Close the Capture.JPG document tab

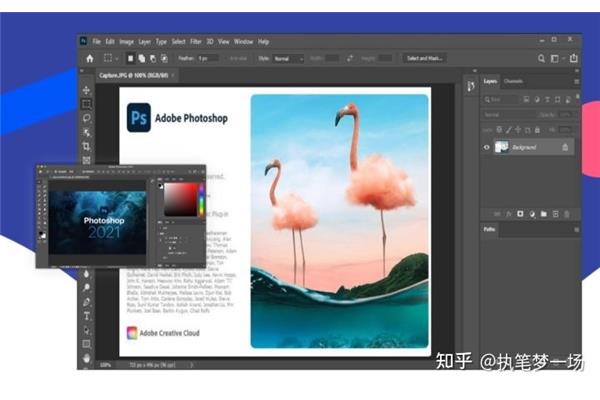[173, 75]
